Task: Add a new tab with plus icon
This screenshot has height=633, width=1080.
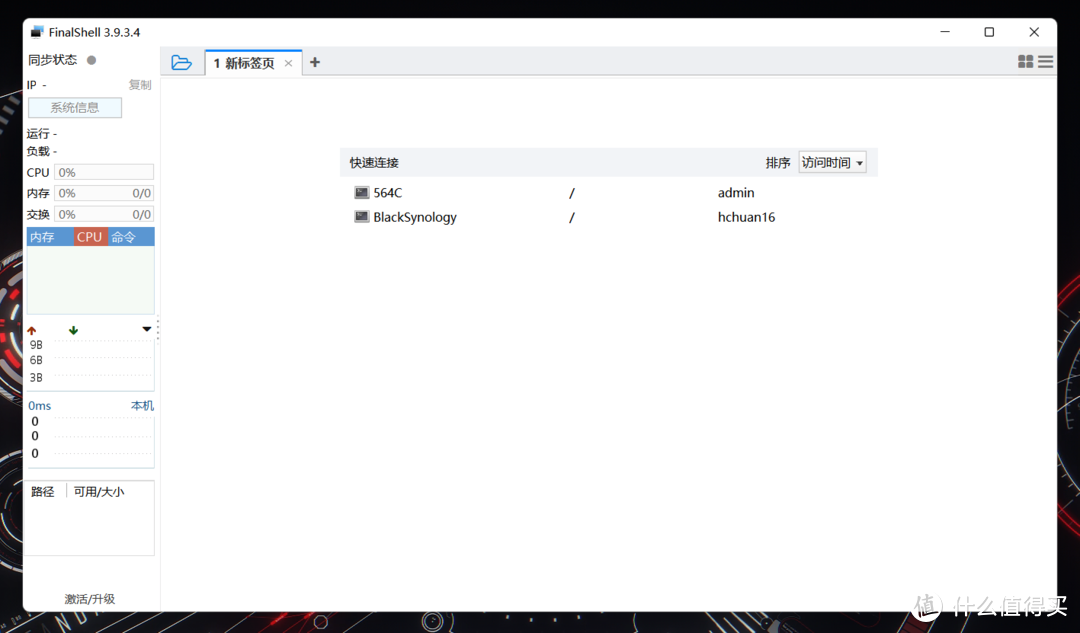Action: tap(315, 63)
